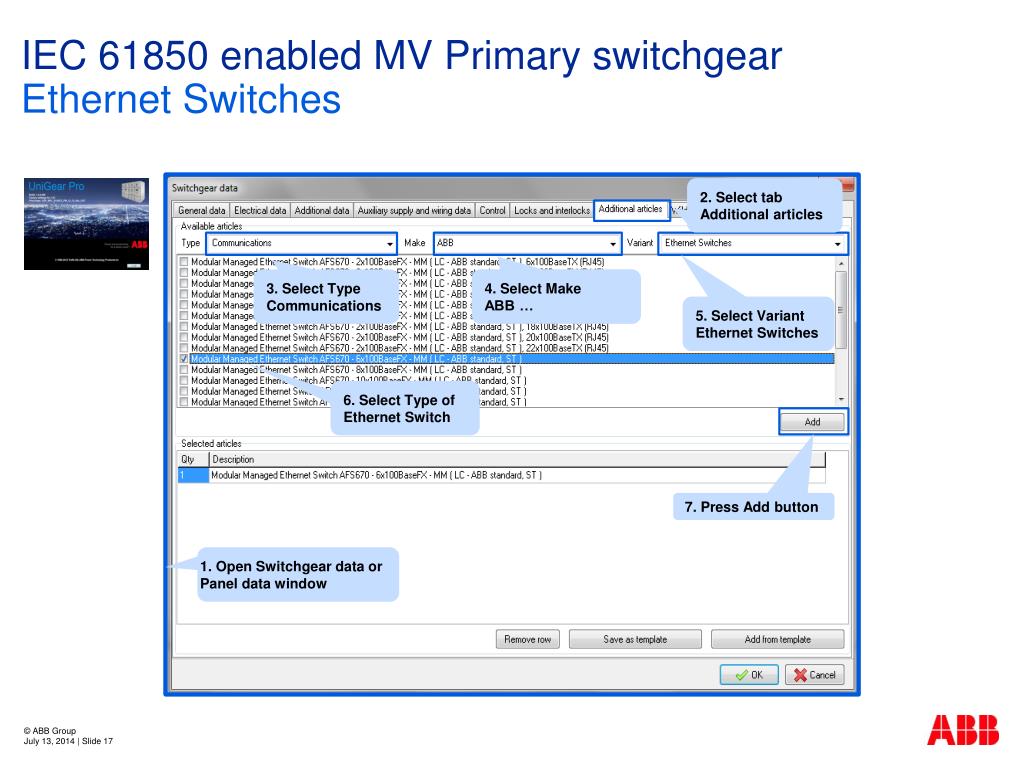Tick checkbox for the 20x100BaseTX (RJ45) switch

tap(184, 338)
